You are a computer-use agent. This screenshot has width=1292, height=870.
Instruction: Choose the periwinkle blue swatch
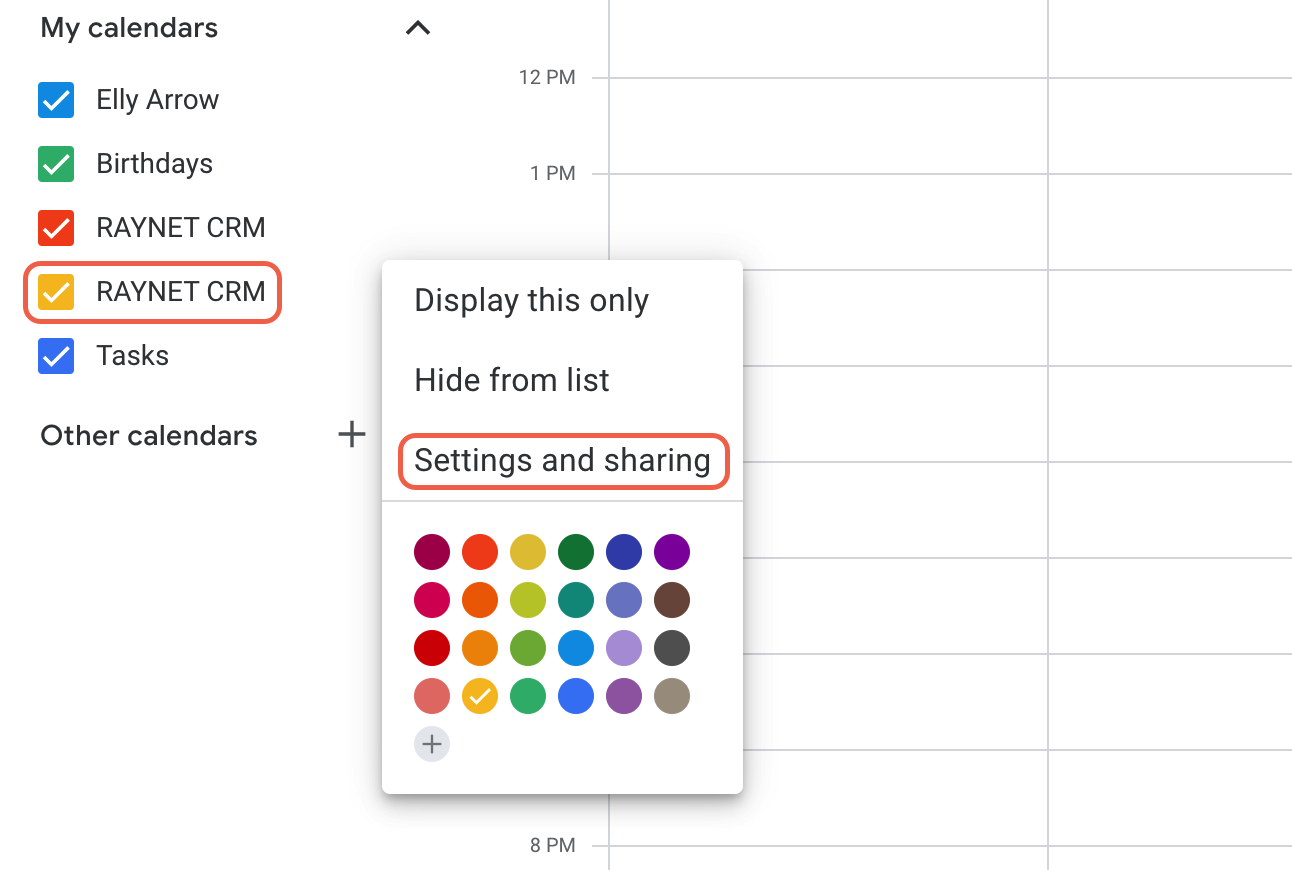tap(624, 600)
